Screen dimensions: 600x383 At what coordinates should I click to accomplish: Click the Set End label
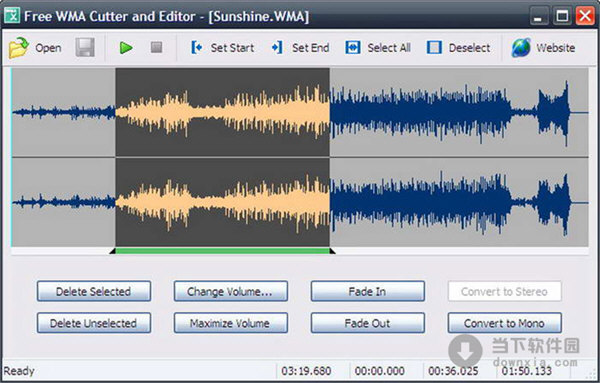(311, 48)
